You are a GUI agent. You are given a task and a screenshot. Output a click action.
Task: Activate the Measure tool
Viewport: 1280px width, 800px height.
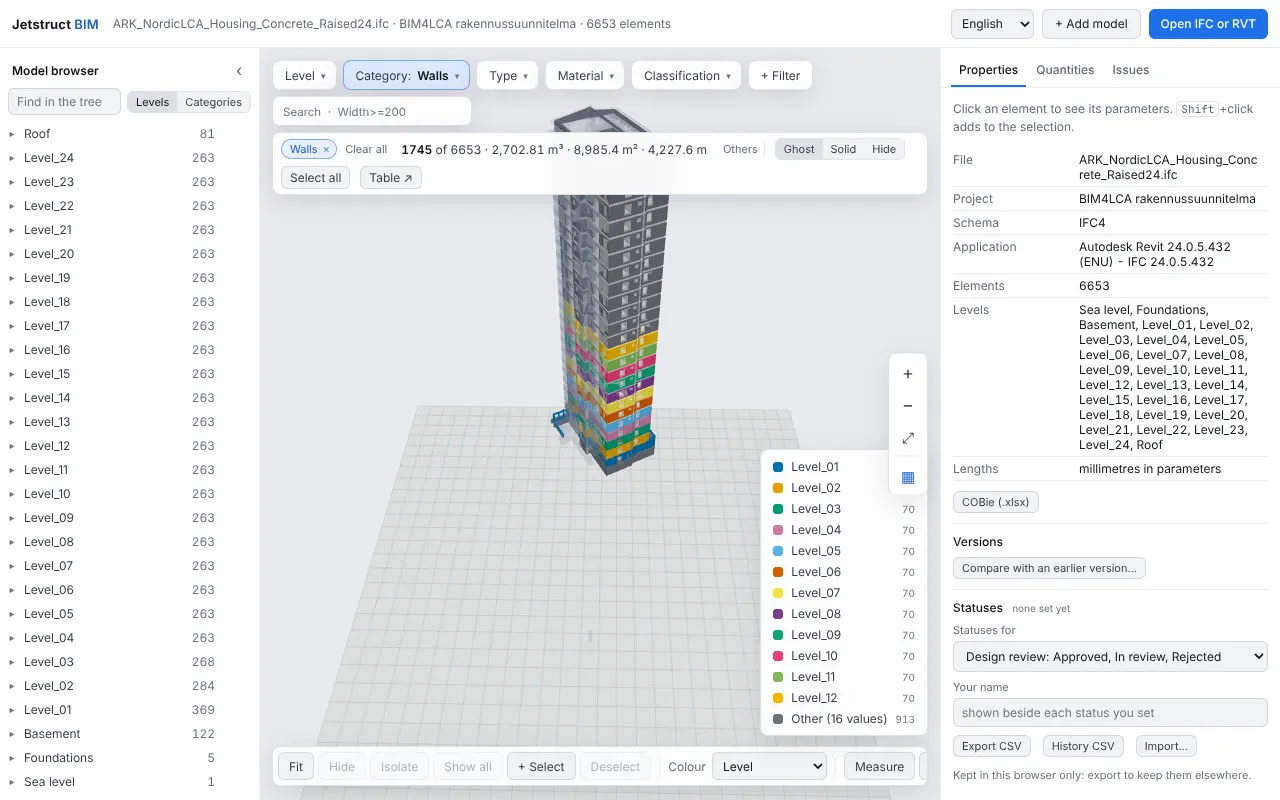(x=880, y=767)
